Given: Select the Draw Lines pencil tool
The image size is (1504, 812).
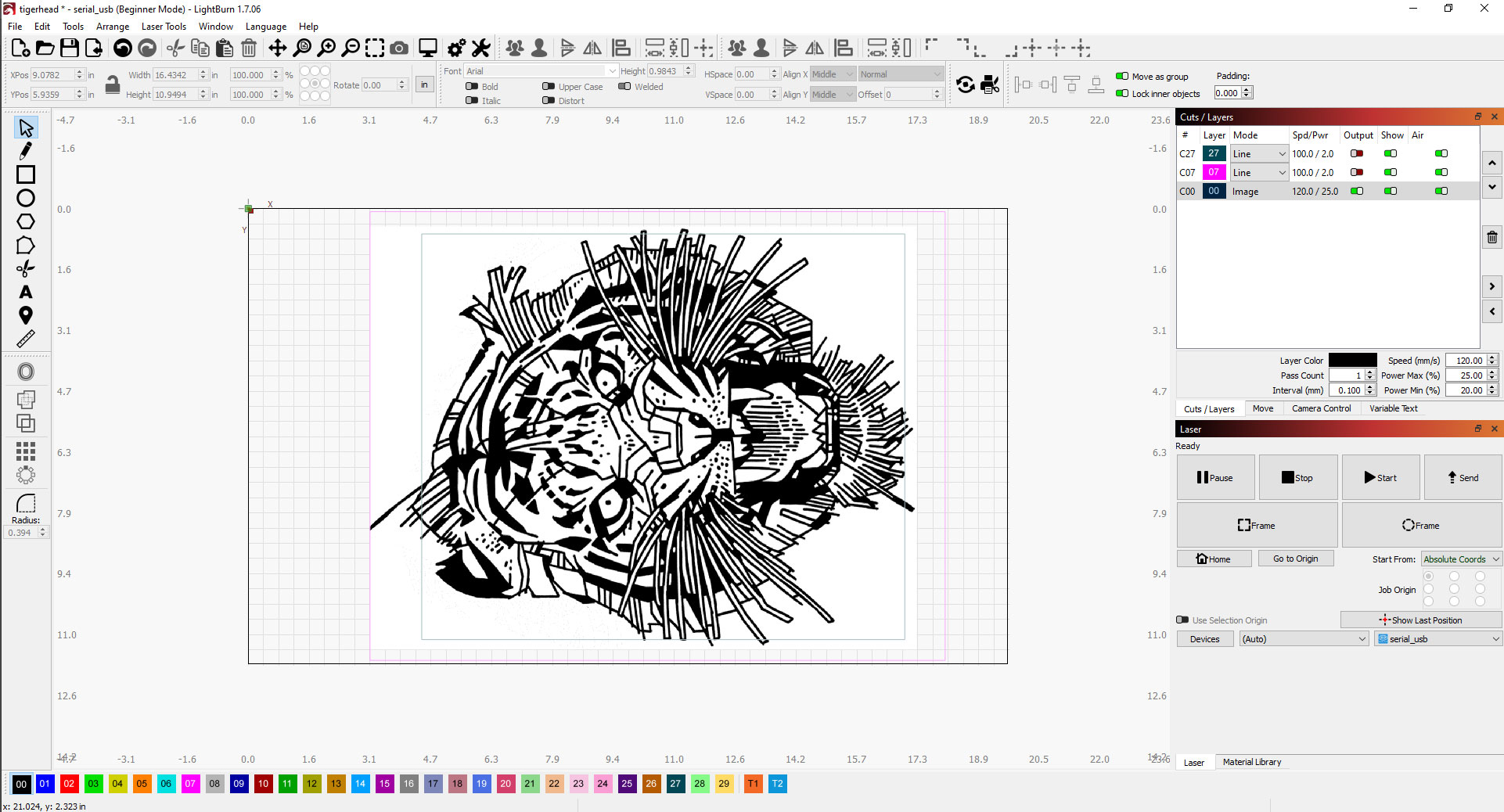Looking at the screenshot, I should tap(26, 151).
